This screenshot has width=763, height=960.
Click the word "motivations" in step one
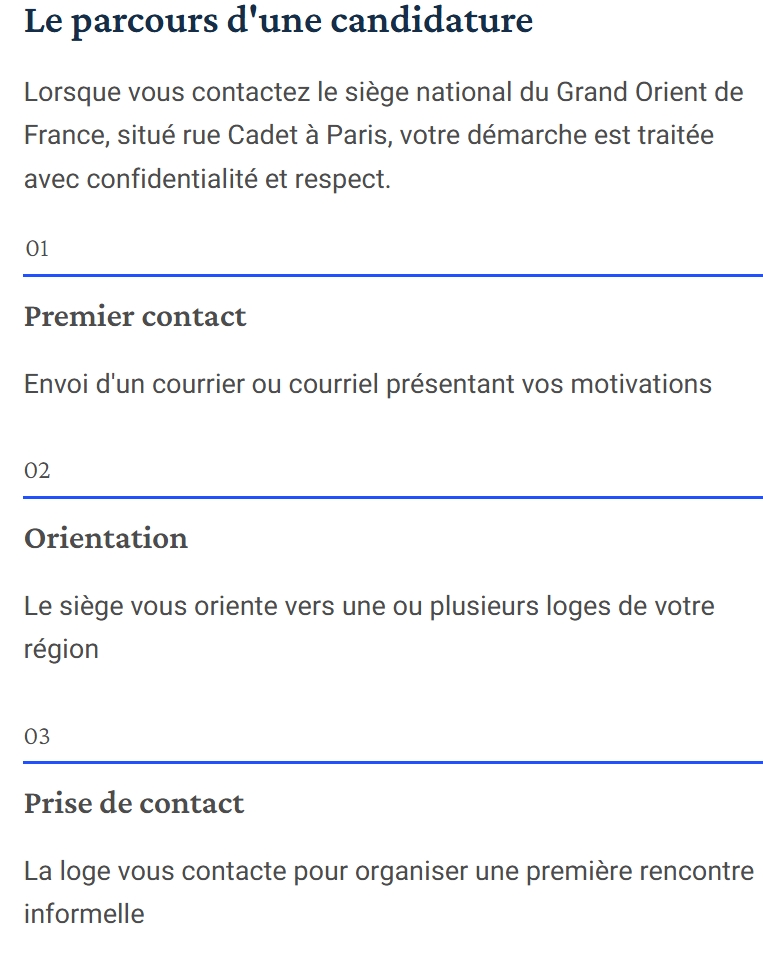coord(641,384)
